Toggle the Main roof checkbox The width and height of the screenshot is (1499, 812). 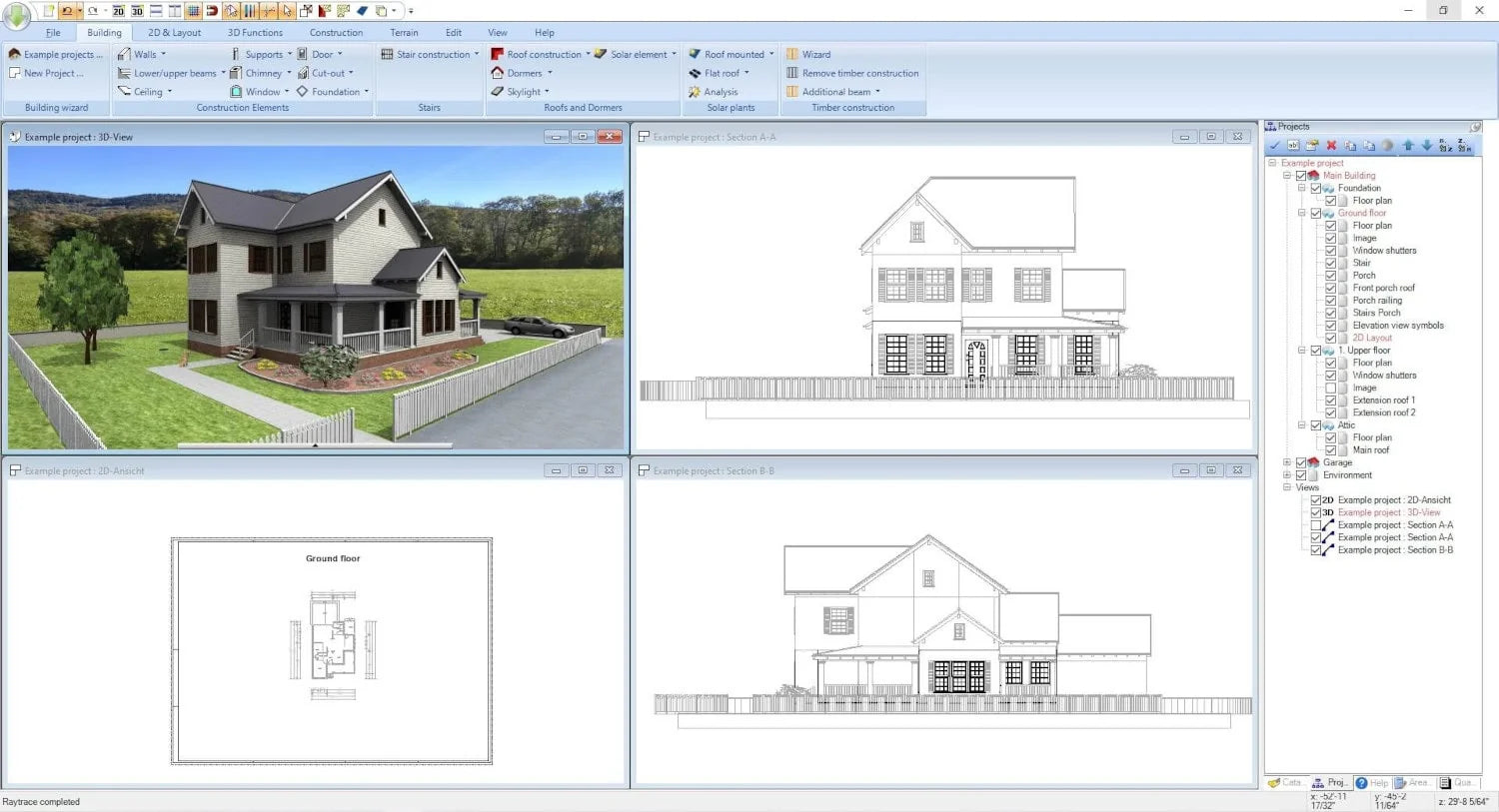[1331, 450]
